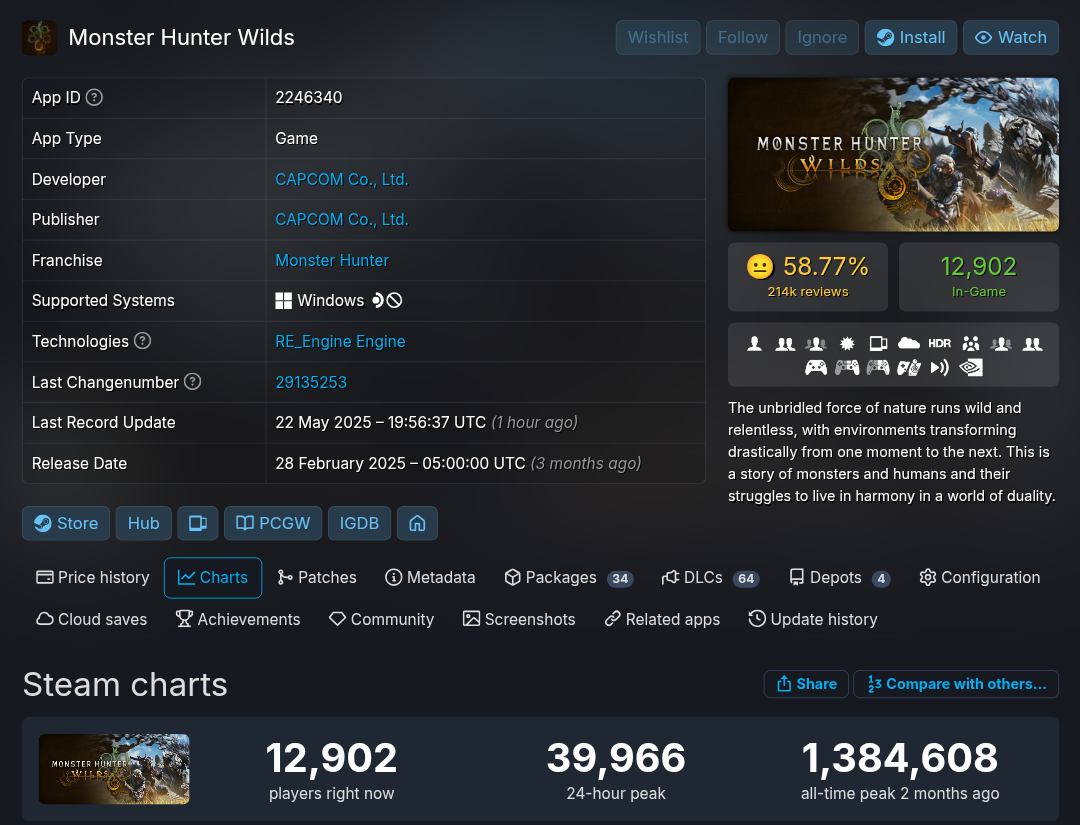Click the starburst achievements feature icon
The height and width of the screenshot is (825, 1080).
[847, 343]
